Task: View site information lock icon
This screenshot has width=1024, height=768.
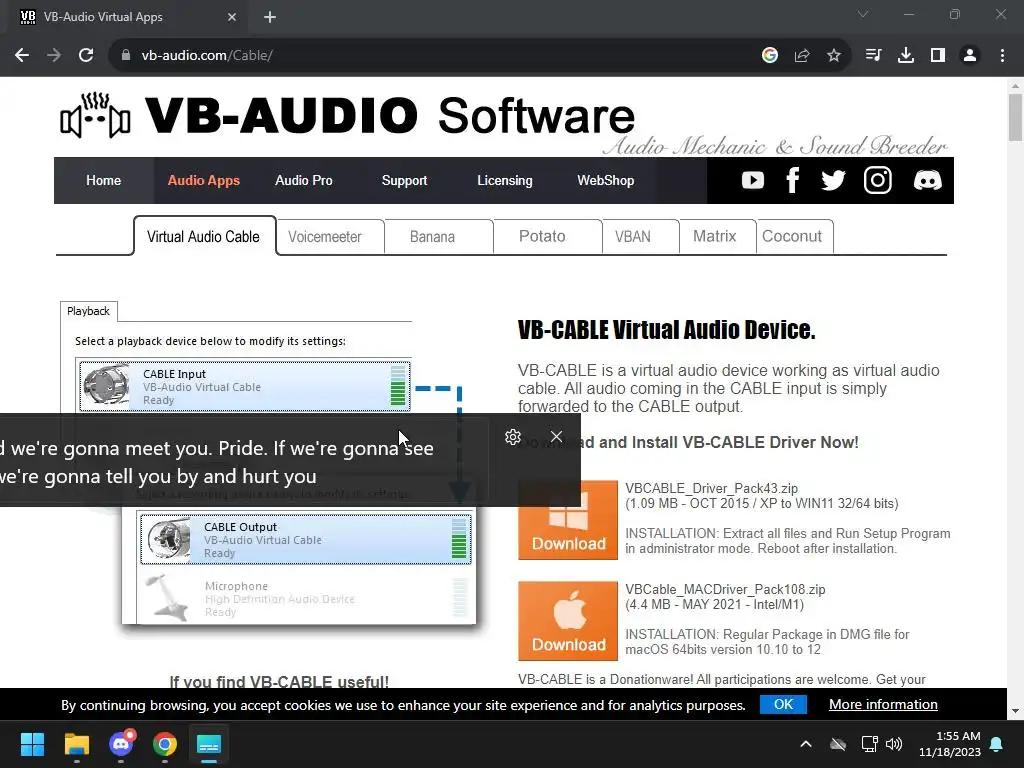Action: tap(126, 56)
